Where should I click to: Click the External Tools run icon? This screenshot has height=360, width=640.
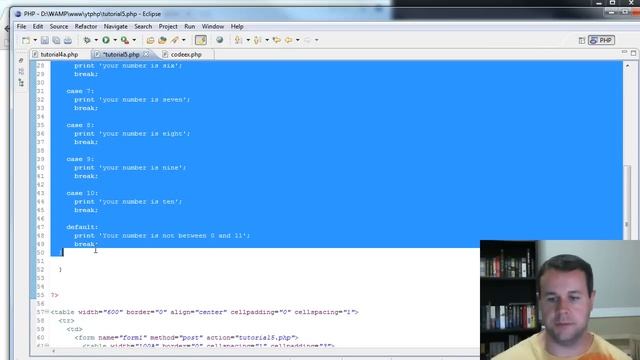point(125,40)
